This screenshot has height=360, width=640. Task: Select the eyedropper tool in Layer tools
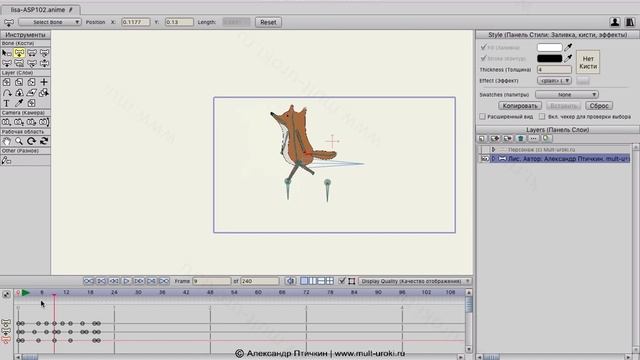tap(19, 103)
